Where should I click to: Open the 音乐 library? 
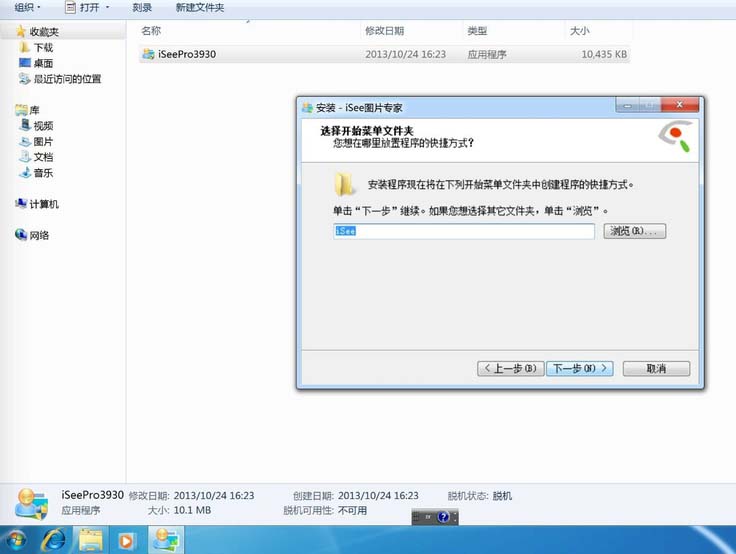click(43, 173)
